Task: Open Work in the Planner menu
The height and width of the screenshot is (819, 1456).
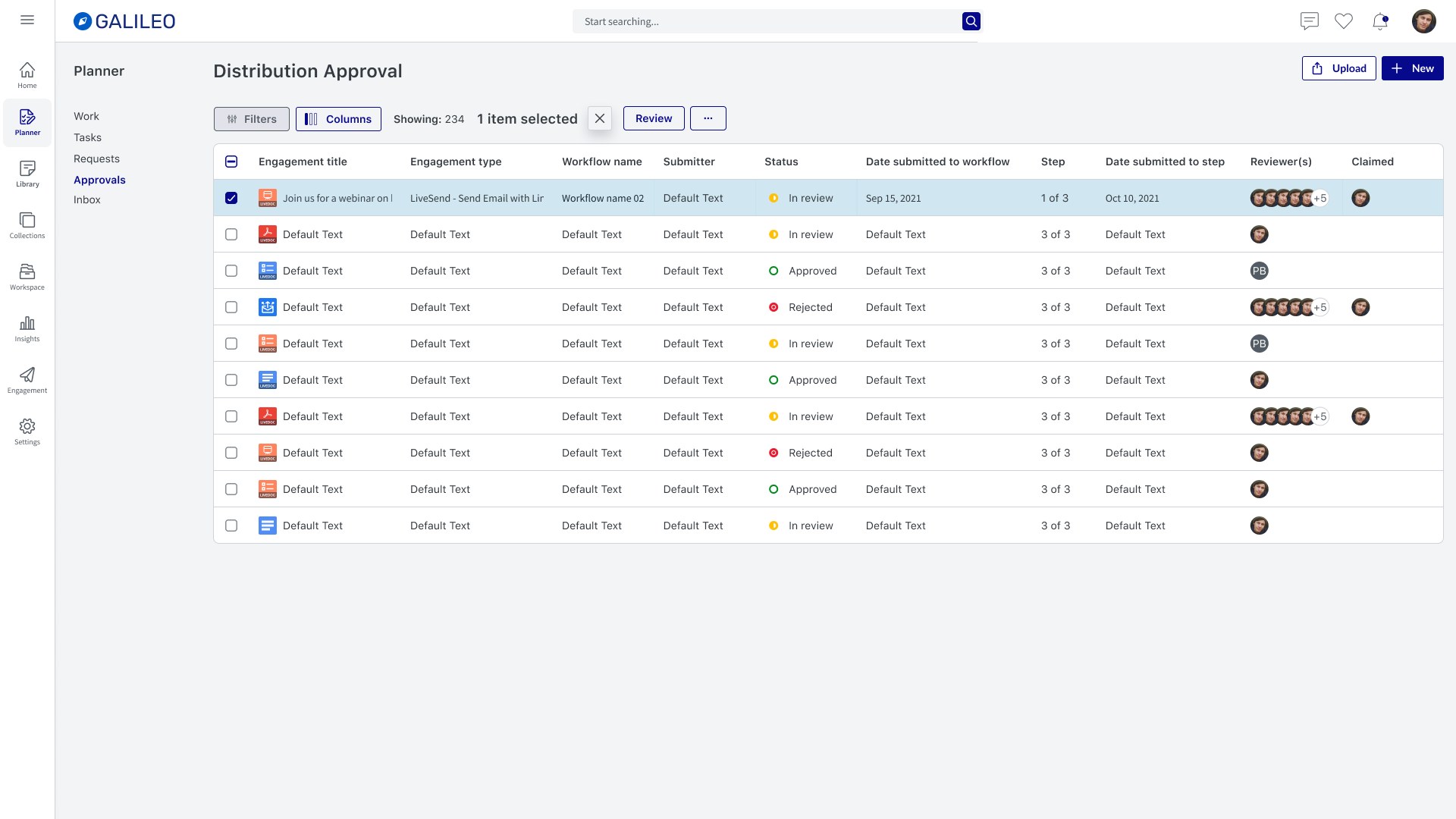Action: (86, 116)
